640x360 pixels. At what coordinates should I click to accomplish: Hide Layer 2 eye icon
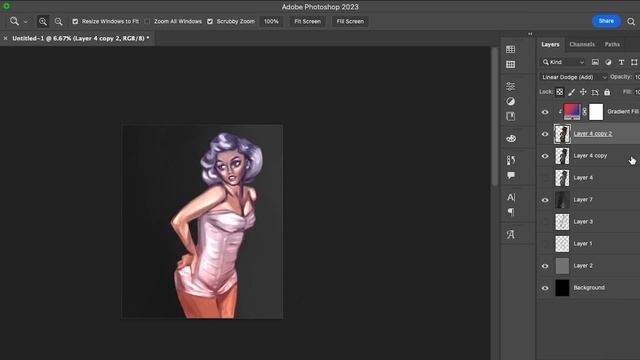point(545,266)
